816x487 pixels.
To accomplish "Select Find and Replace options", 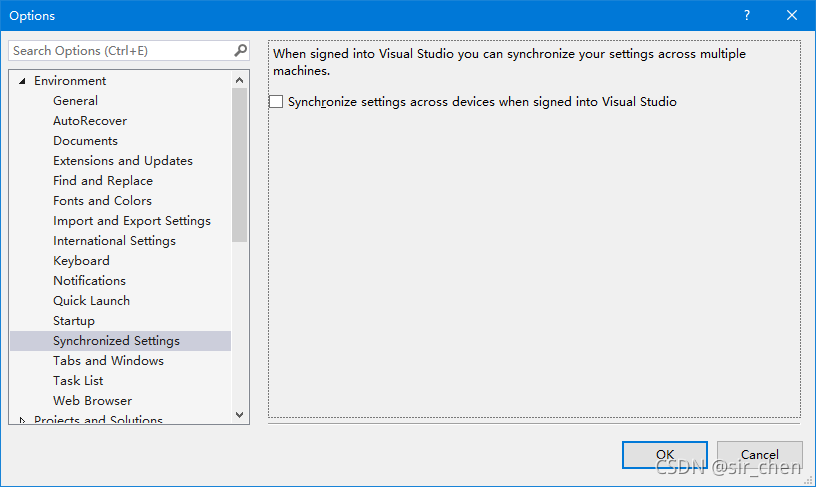I will tap(103, 181).
